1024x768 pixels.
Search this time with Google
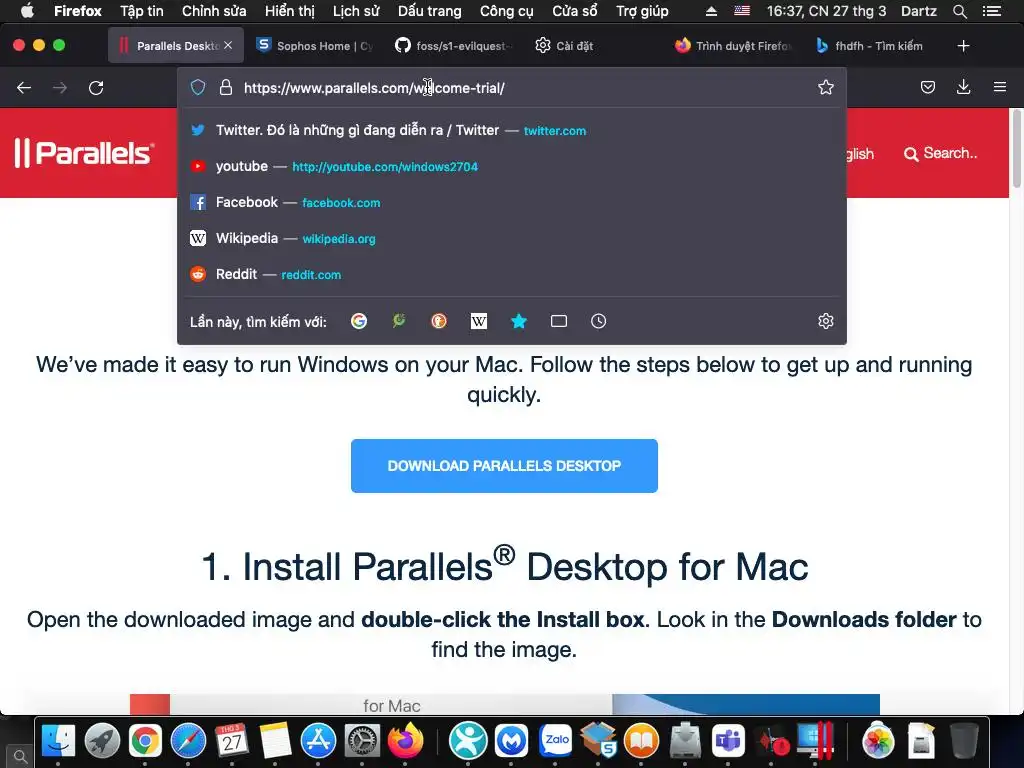(x=359, y=321)
